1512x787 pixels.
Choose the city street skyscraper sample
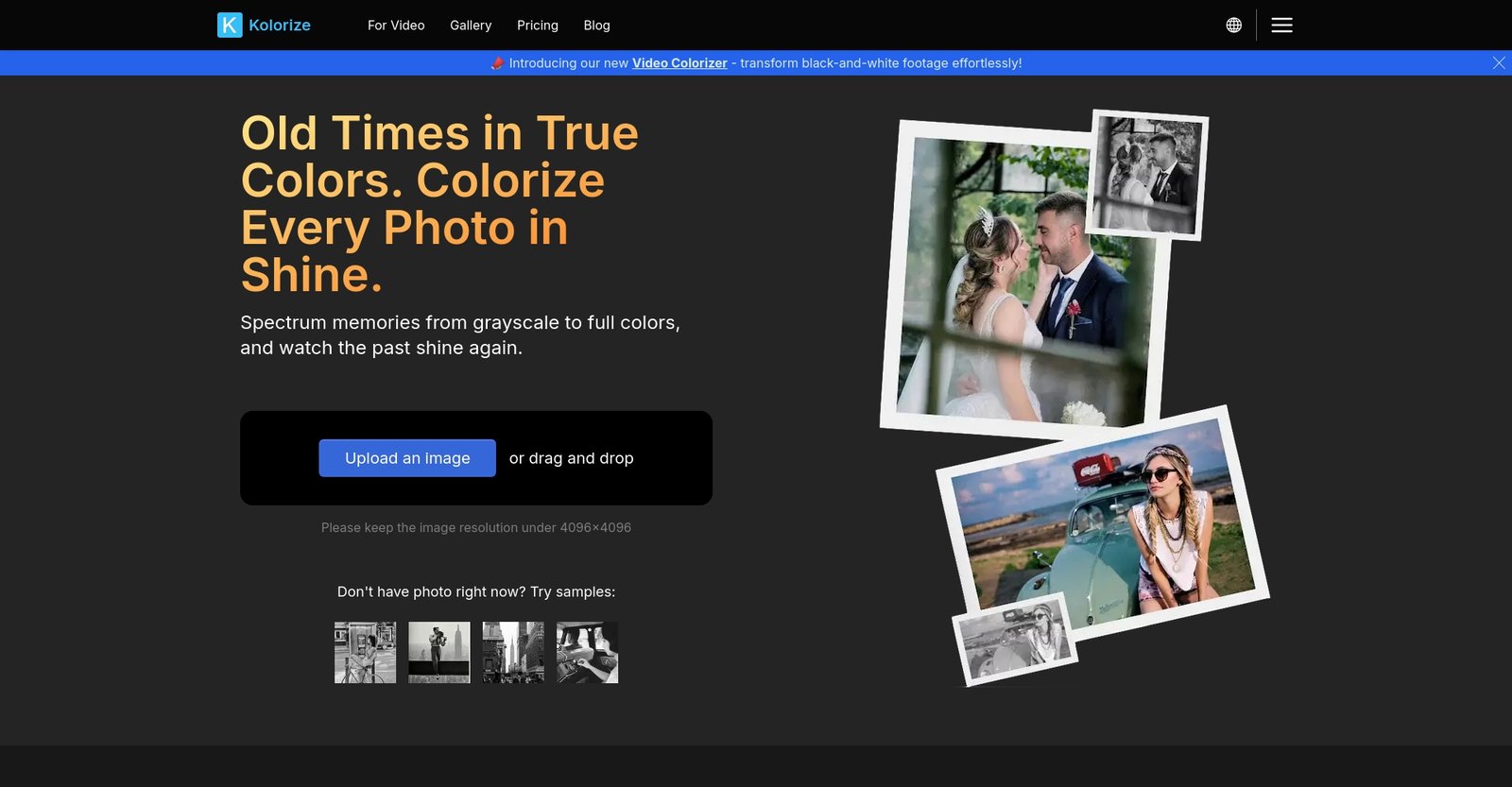tap(513, 652)
